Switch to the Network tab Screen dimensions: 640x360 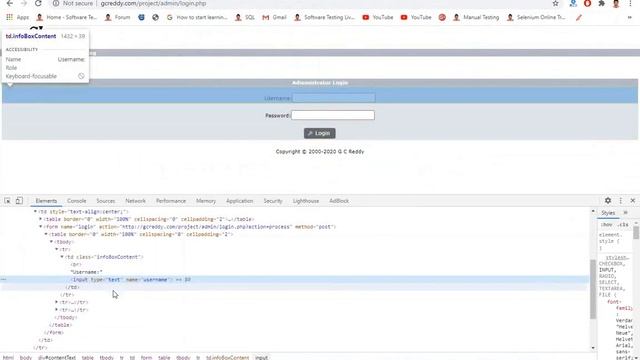pyautogui.click(x=136, y=201)
